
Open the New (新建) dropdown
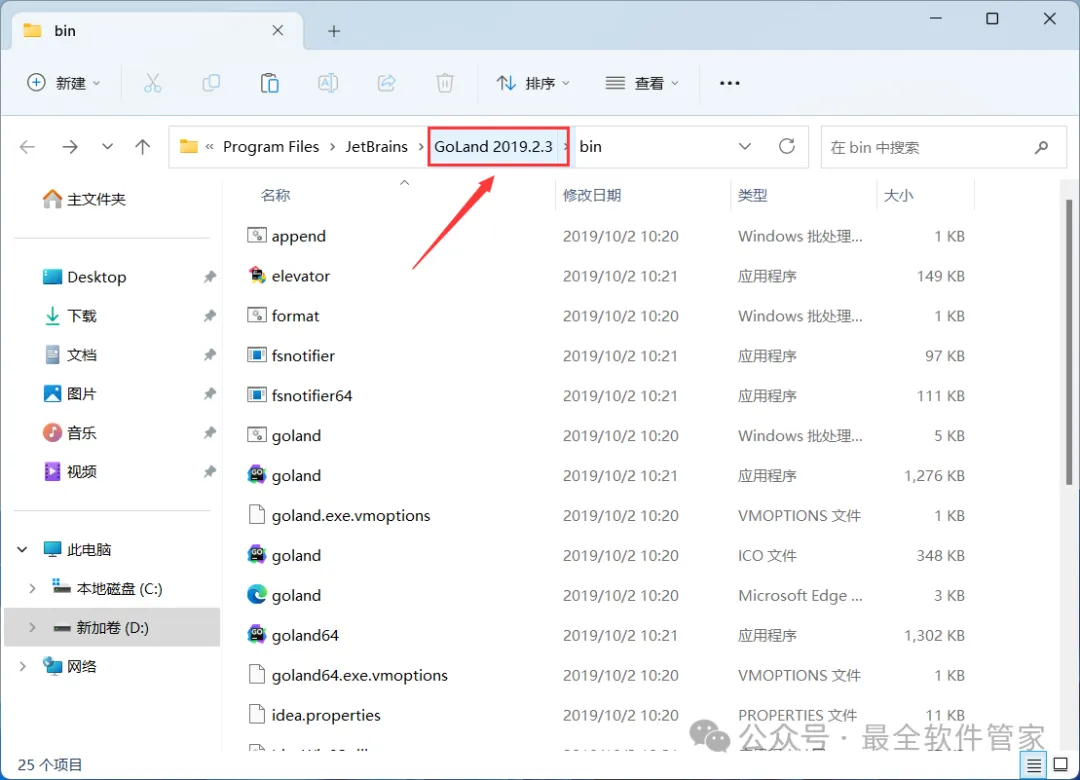pos(63,83)
